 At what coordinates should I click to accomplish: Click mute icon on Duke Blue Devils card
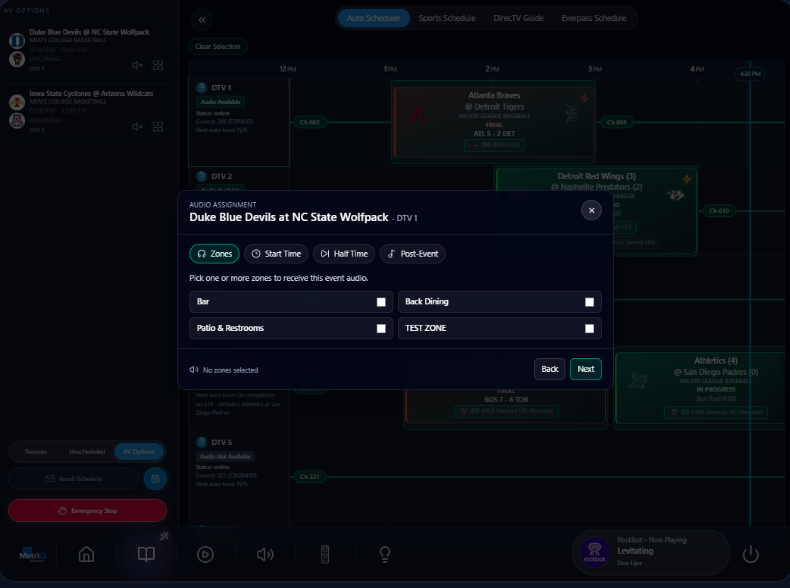pos(137,65)
